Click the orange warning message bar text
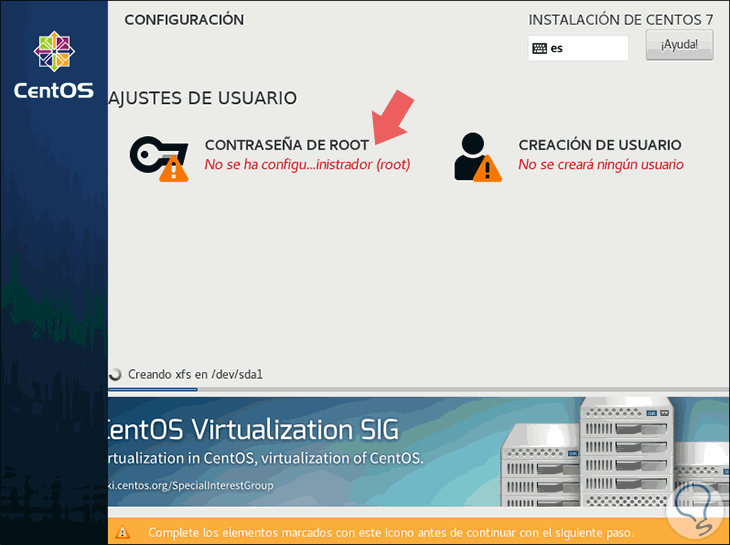The width and height of the screenshot is (730, 545). pyautogui.click(x=391, y=532)
